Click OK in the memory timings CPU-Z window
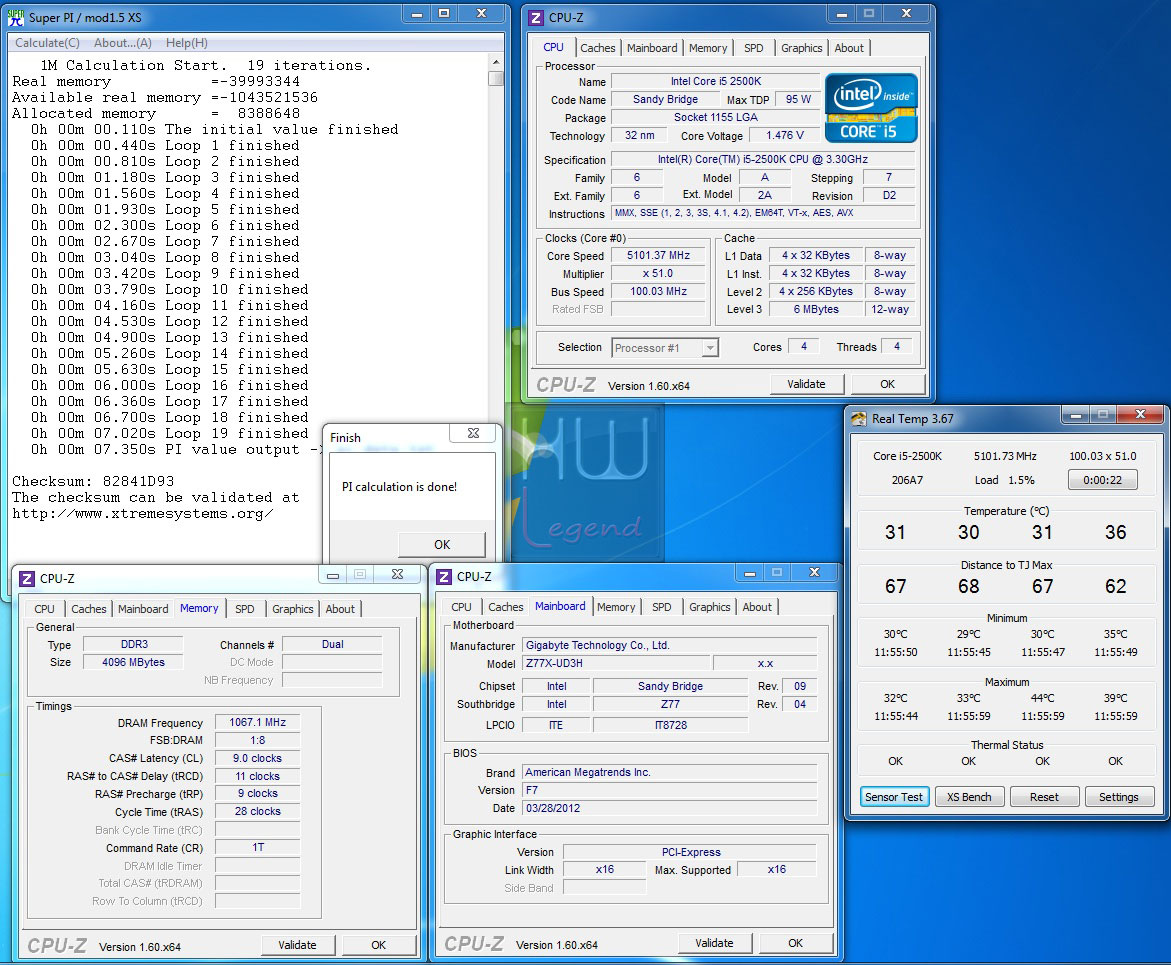 (x=379, y=945)
